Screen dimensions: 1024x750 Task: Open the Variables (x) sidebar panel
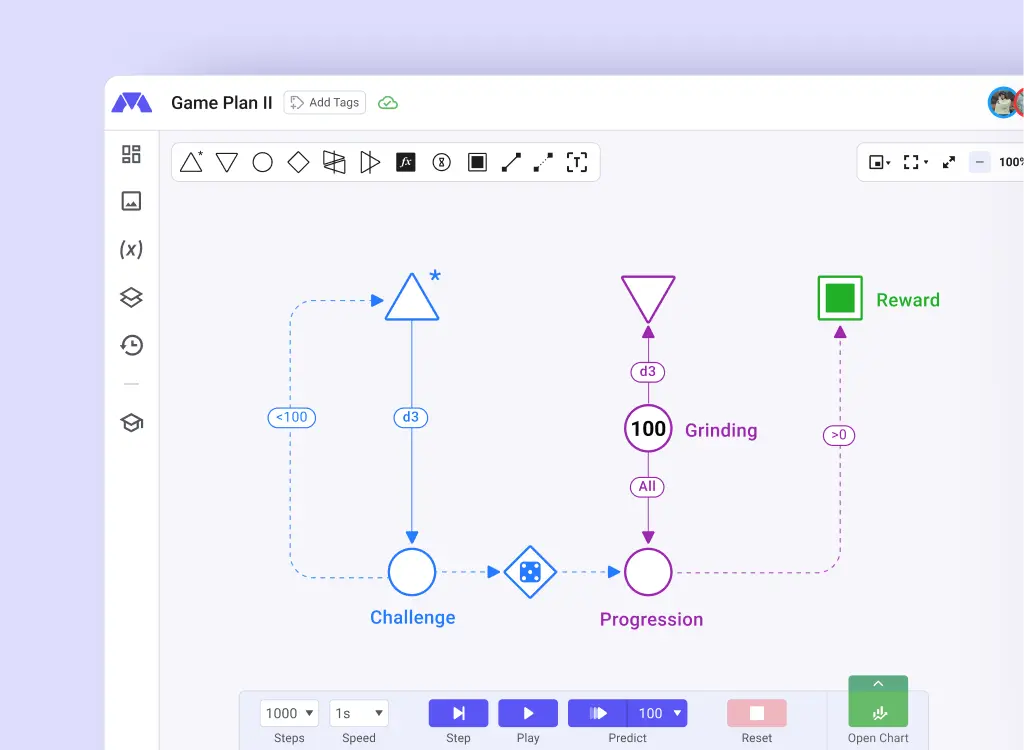[131, 249]
